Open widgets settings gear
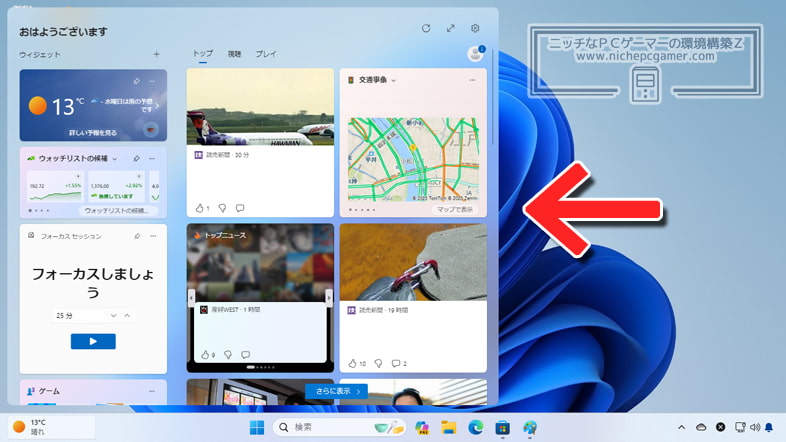Screen dimensions: 786x442 [475, 29]
